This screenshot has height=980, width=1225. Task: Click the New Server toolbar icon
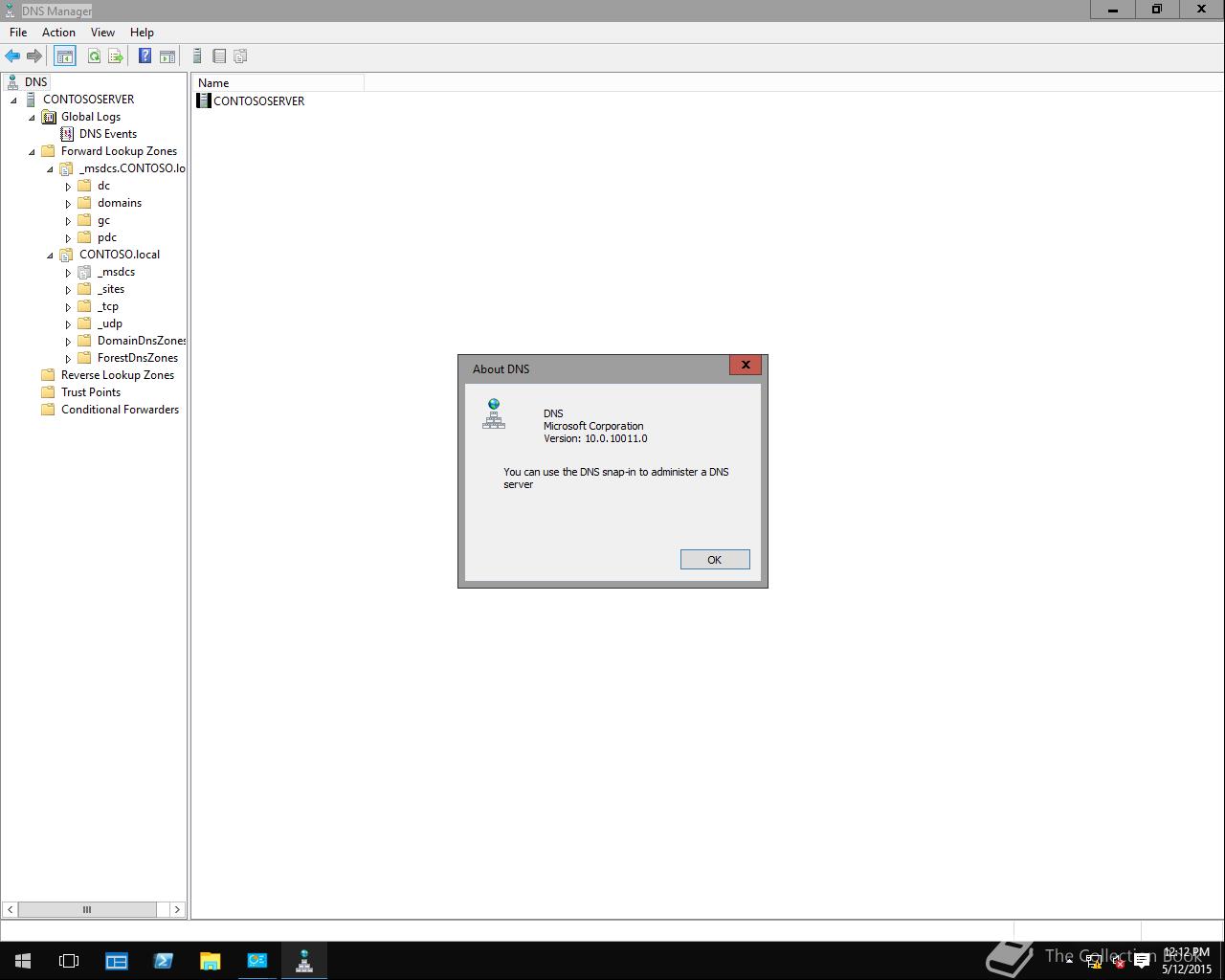[197, 56]
